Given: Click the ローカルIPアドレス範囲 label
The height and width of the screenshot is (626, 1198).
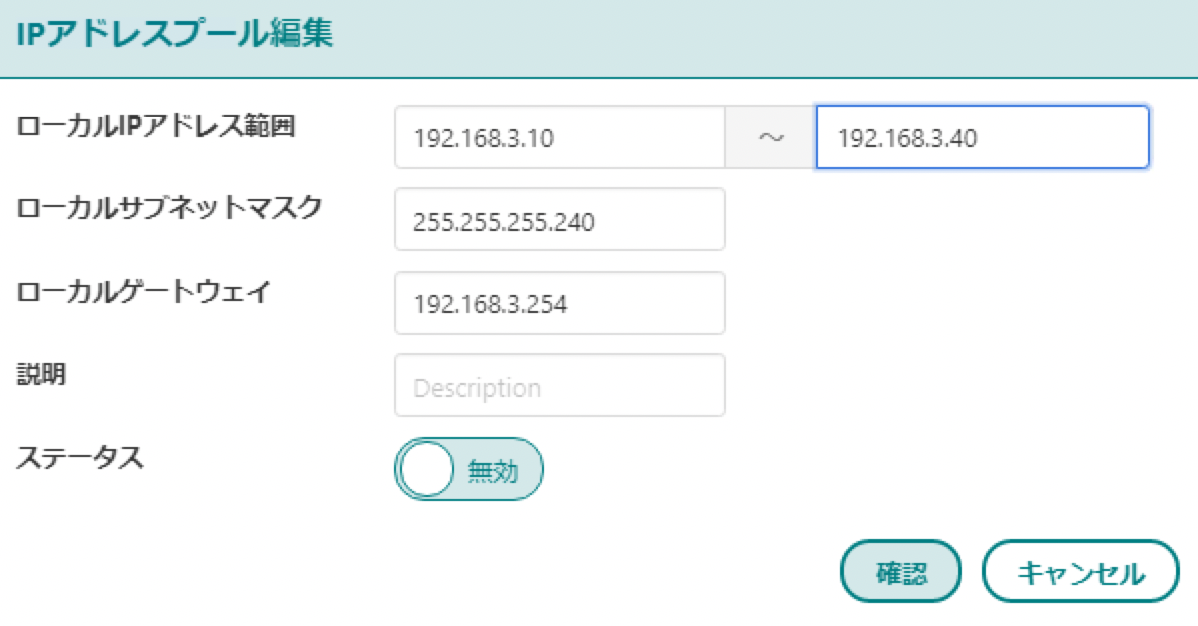Looking at the screenshot, I should click(156, 126).
